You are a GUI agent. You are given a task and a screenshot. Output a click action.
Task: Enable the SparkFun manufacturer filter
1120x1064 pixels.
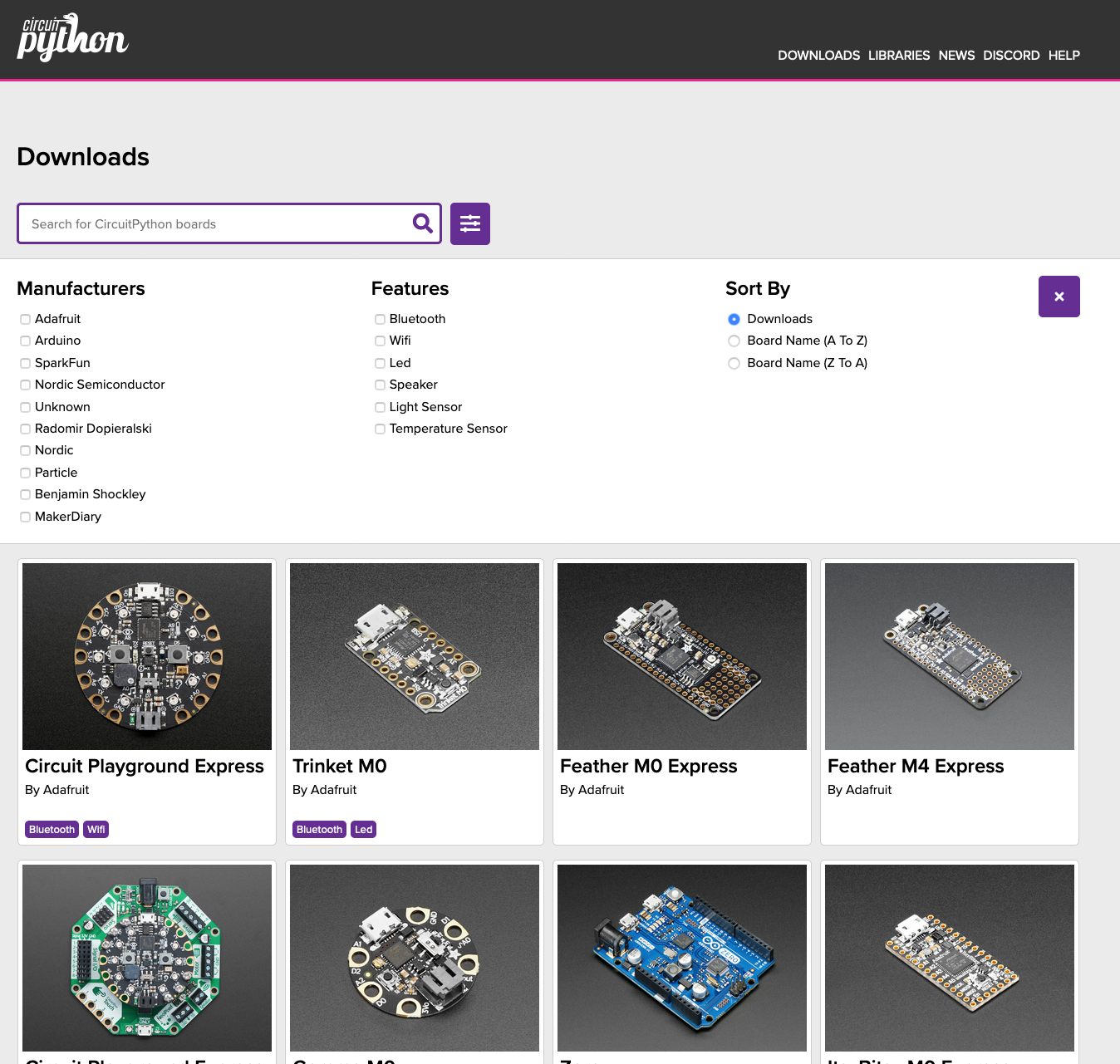tap(26, 363)
